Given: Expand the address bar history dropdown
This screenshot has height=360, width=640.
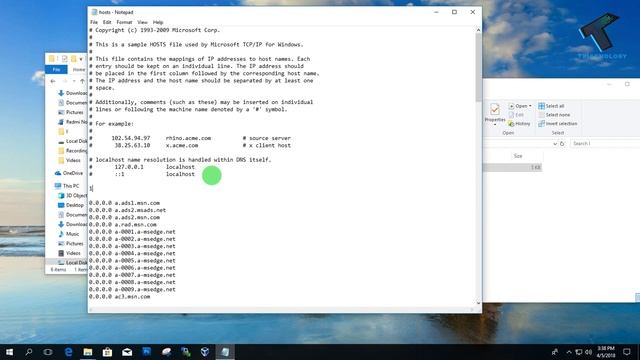Looking at the screenshot, I should tap(555, 144).
